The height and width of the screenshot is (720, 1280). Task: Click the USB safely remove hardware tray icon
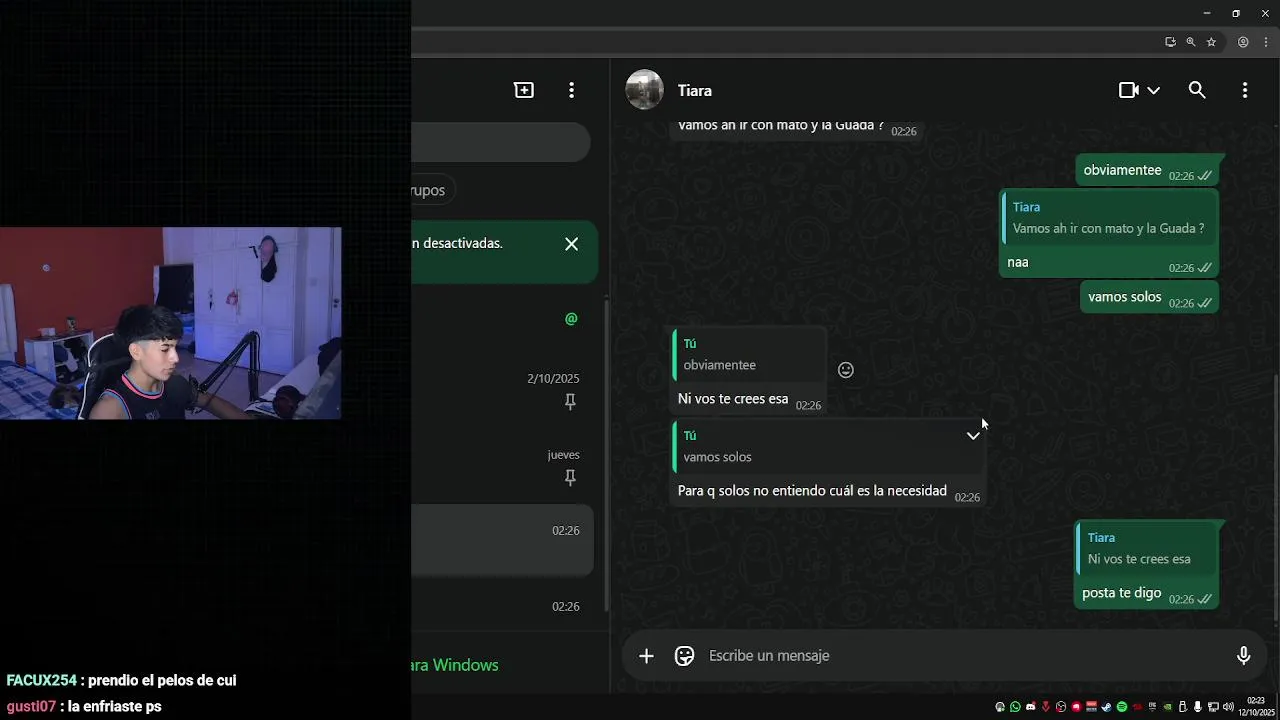(1182, 707)
